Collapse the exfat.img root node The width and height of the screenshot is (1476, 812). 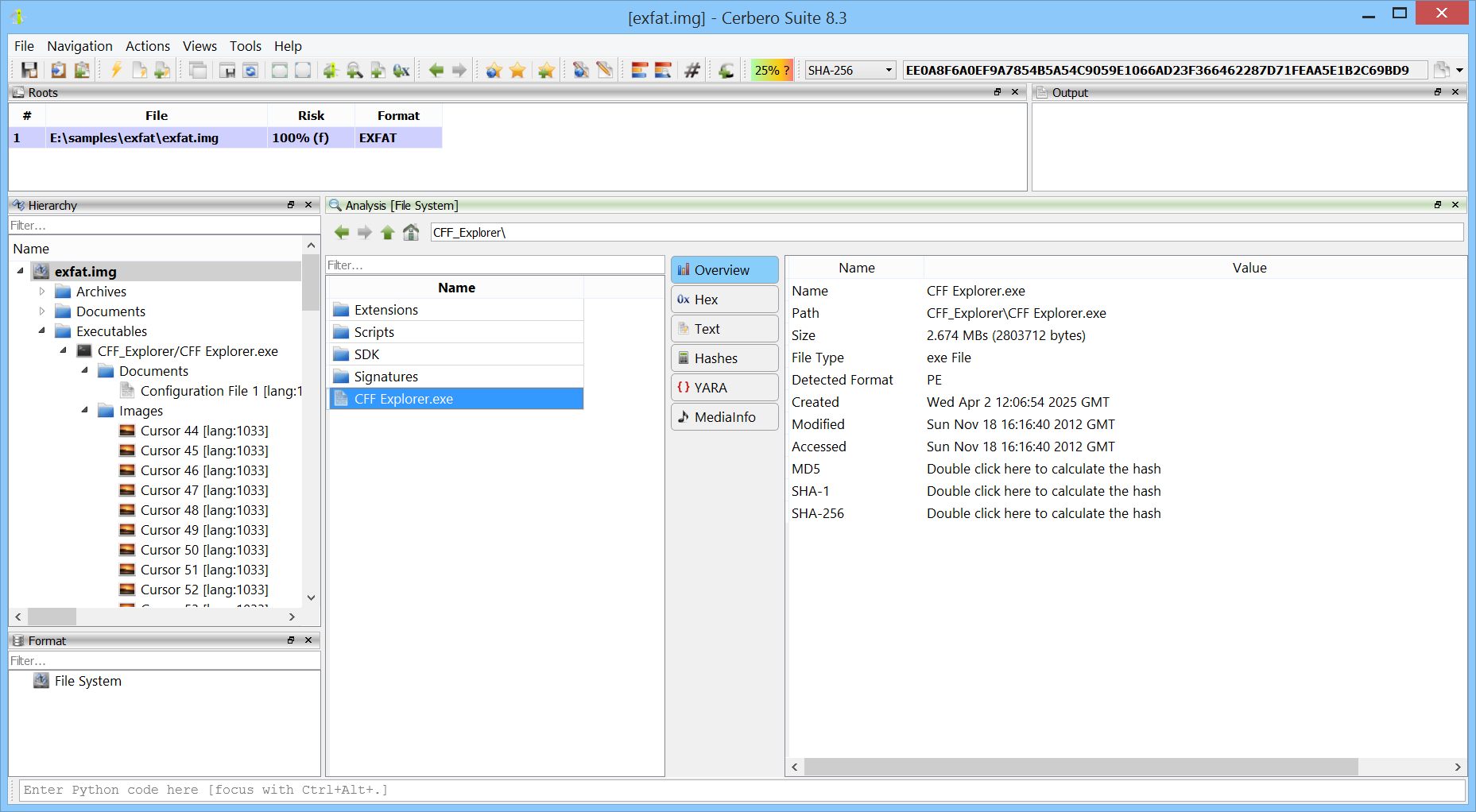21,271
